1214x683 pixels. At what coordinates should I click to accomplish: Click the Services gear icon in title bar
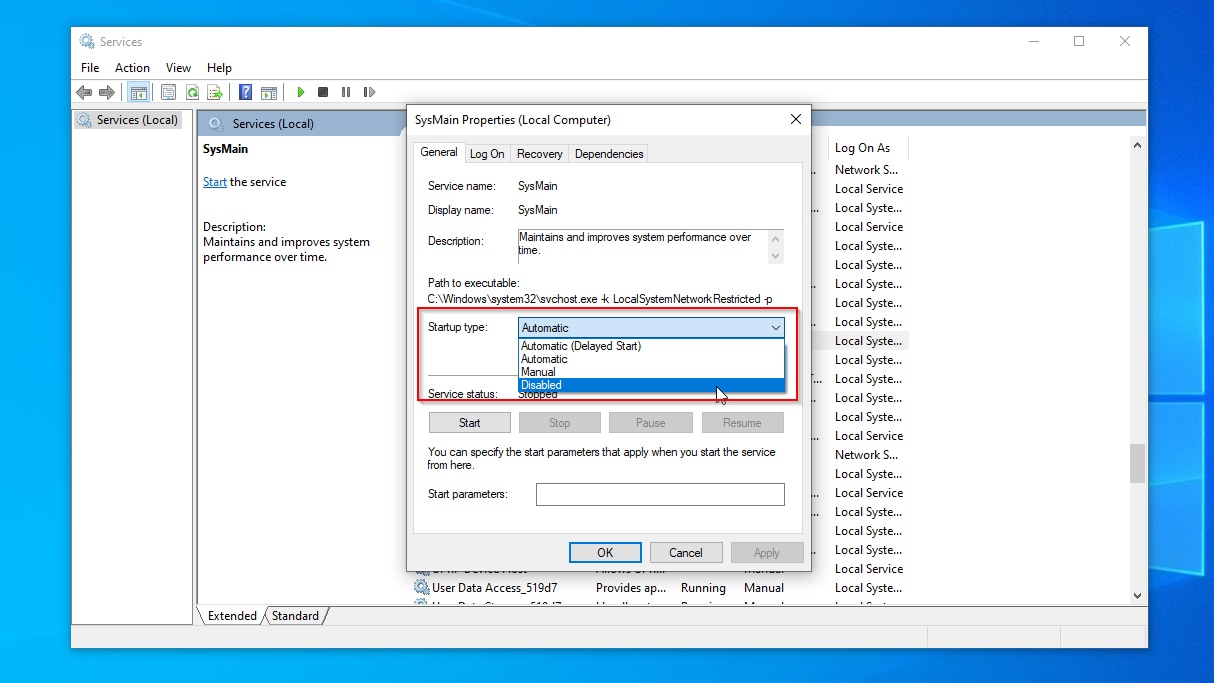(87, 41)
